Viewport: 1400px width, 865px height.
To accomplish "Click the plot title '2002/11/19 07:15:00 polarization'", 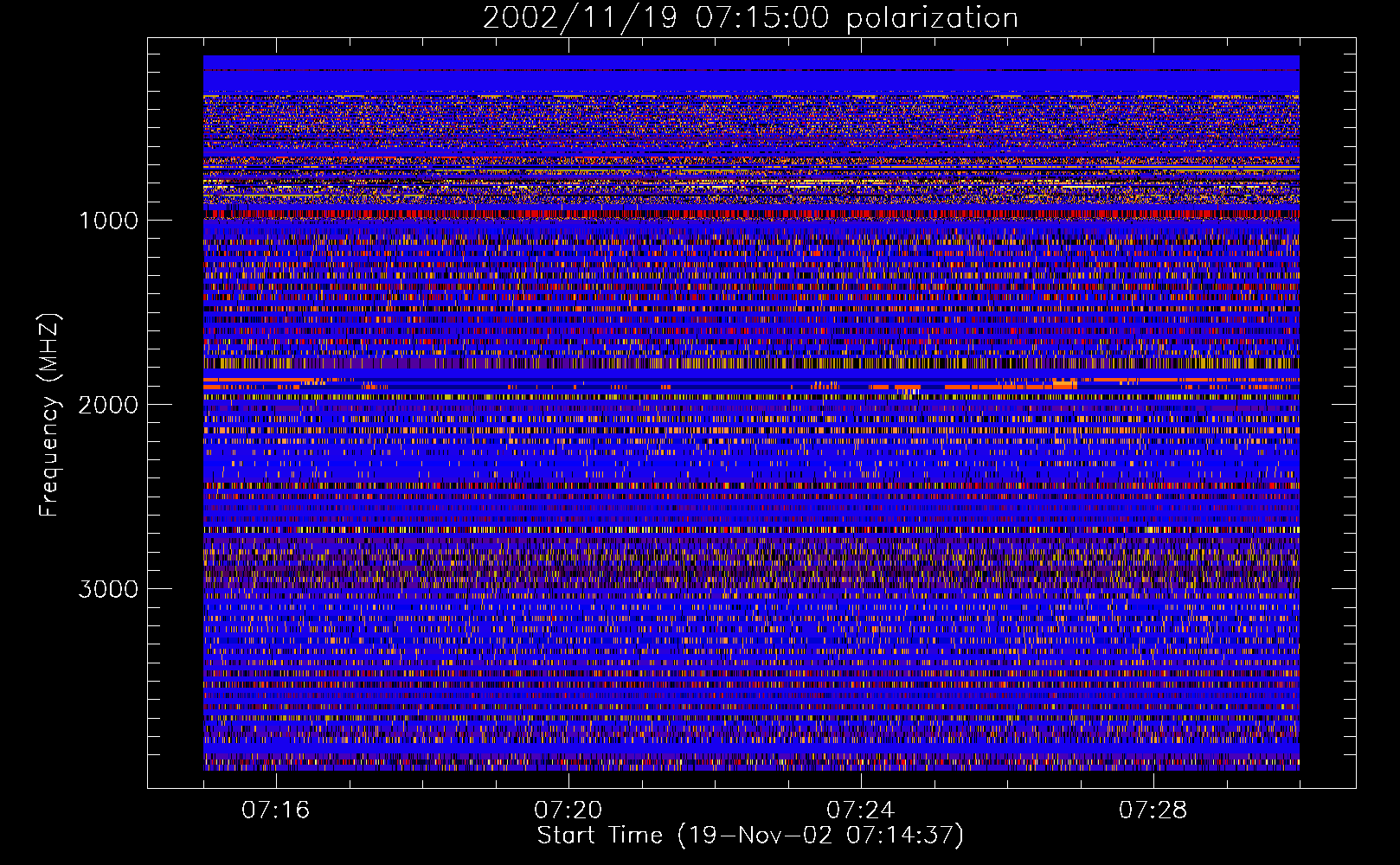I will tap(750, 17).
